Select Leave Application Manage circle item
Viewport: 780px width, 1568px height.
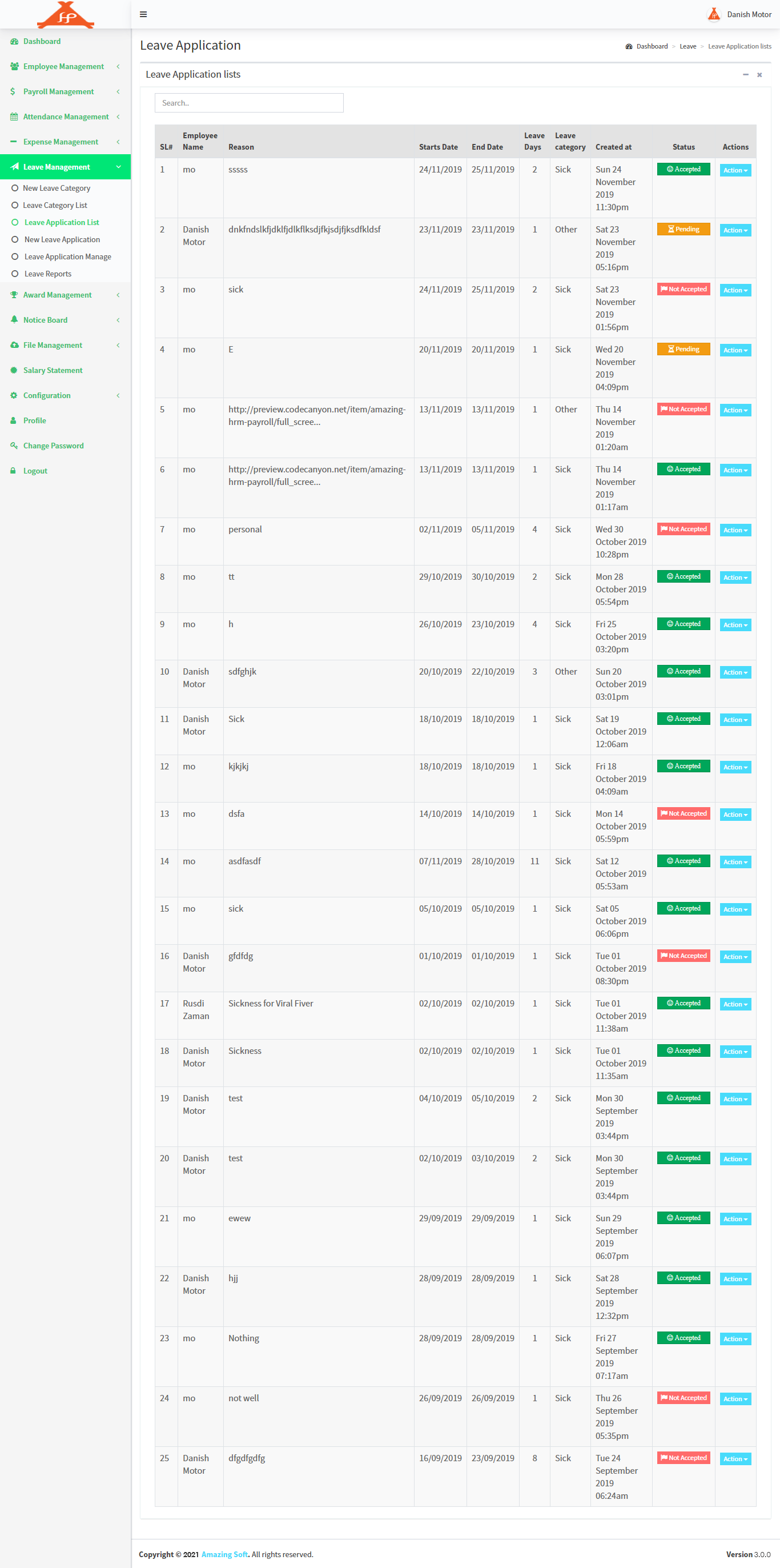pyautogui.click(x=15, y=257)
